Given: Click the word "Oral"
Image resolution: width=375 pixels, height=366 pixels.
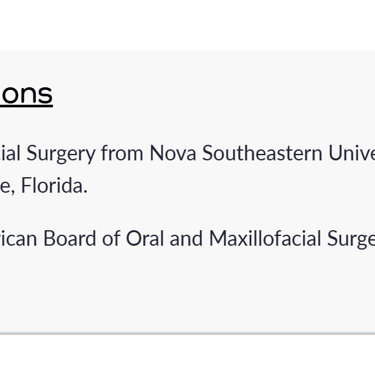Looking at the screenshot, I should [145, 239].
